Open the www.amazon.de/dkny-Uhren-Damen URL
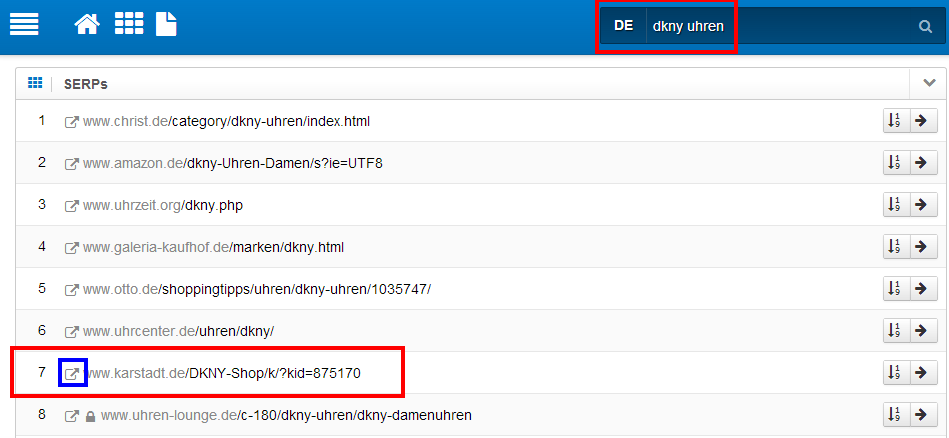Image resolution: width=949 pixels, height=438 pixels. point(233,163)
